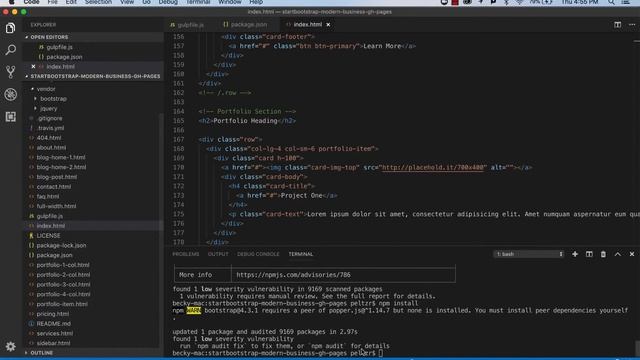Open the Apple menu

pos(11,2)
